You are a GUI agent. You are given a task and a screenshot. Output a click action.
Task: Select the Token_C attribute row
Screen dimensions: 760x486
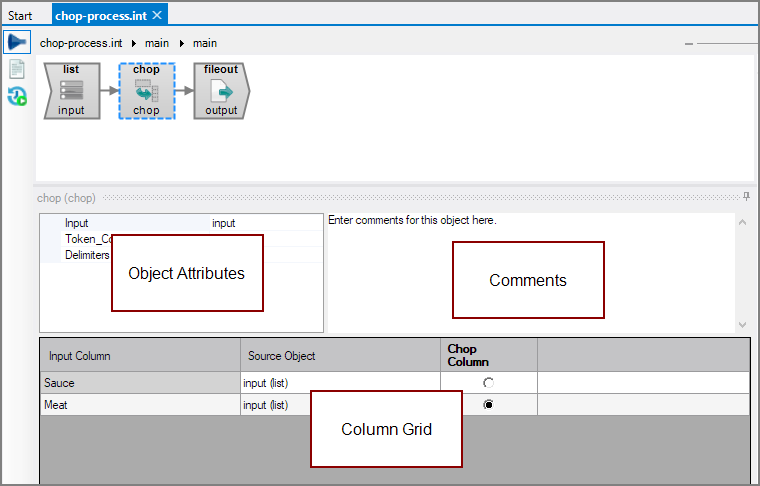coord(88,239)
